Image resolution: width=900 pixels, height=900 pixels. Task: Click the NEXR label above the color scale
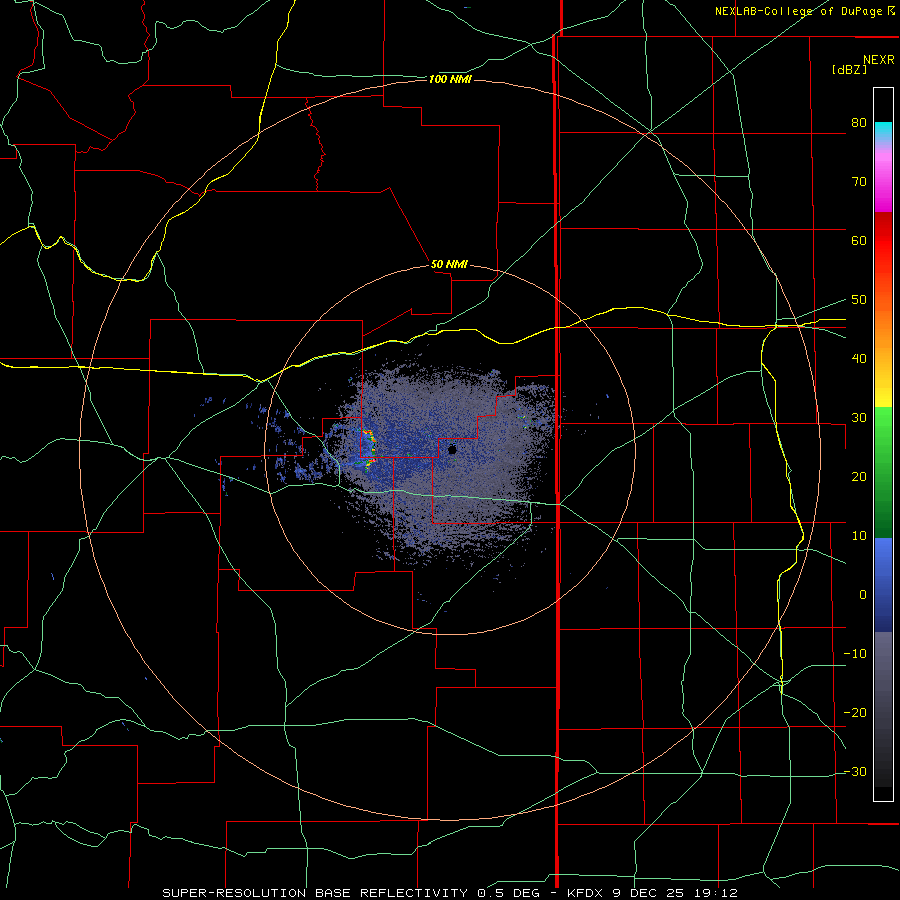(879, 60)
